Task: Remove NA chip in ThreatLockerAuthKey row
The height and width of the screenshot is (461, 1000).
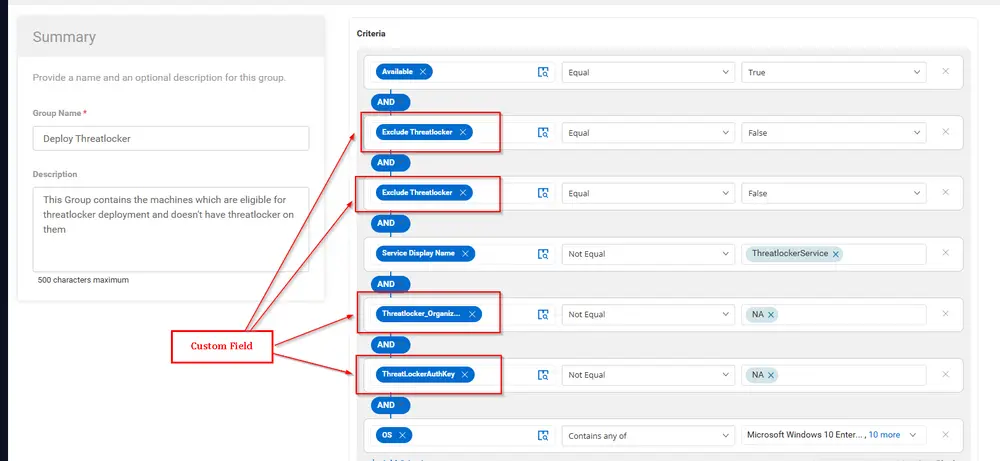Action: pyautogui.click(x=771, y=375)
